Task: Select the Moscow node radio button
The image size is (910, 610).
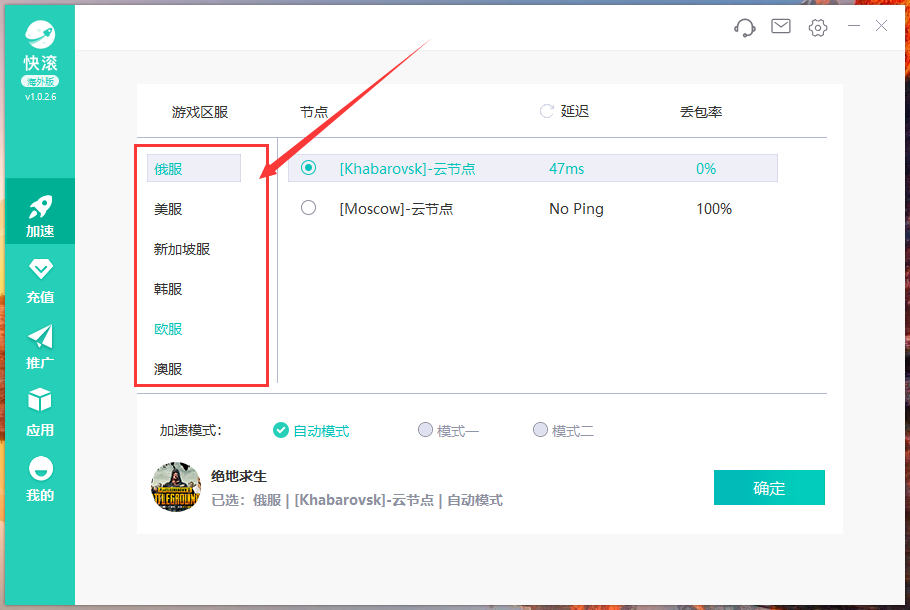Action: pos(309,208)
